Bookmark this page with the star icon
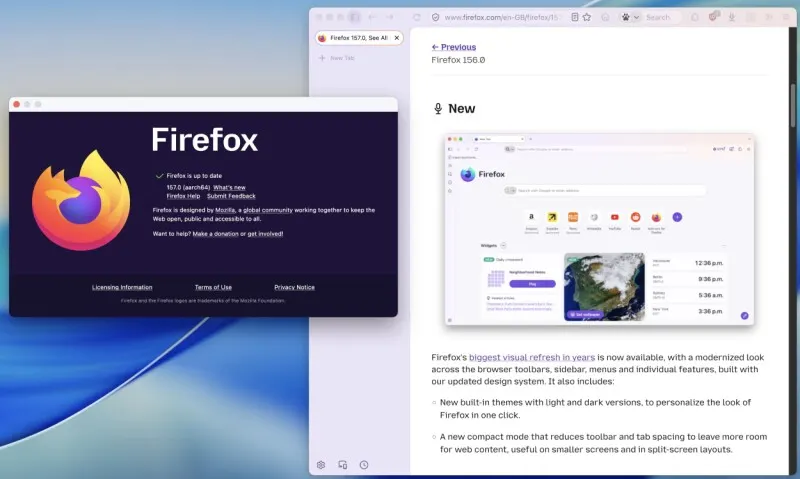 tap(587, 17)
